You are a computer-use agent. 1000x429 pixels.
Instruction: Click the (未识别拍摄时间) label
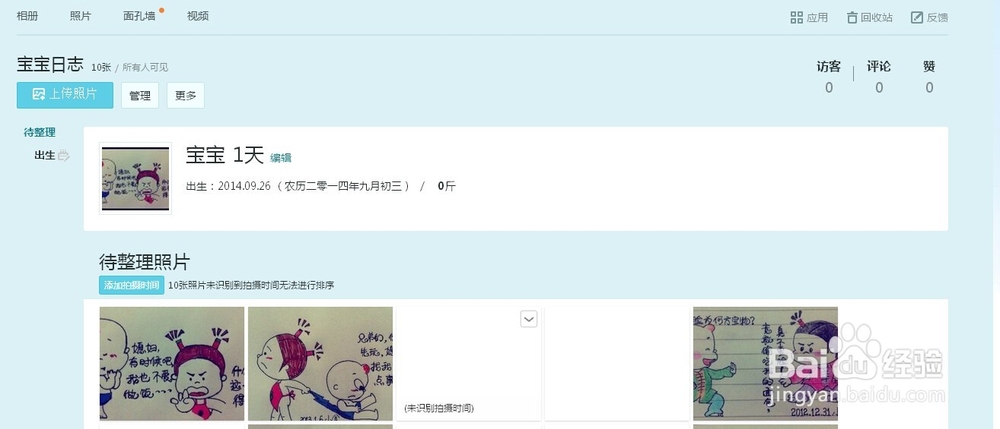pos(439,407)
